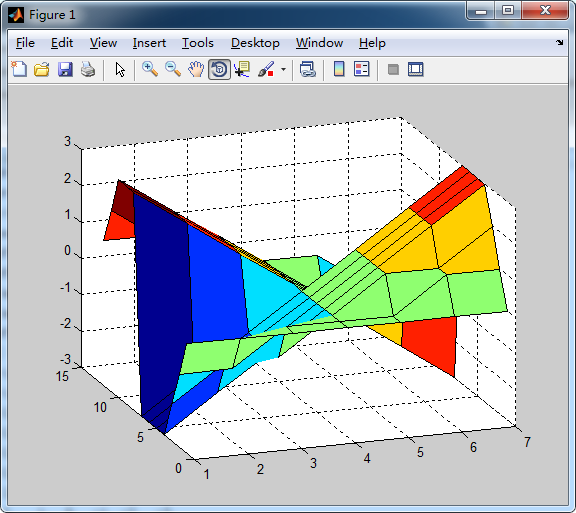Insert a legend using the toolbar icon
Viewport: 576px width, 513px height.
[x=361, y=69]
